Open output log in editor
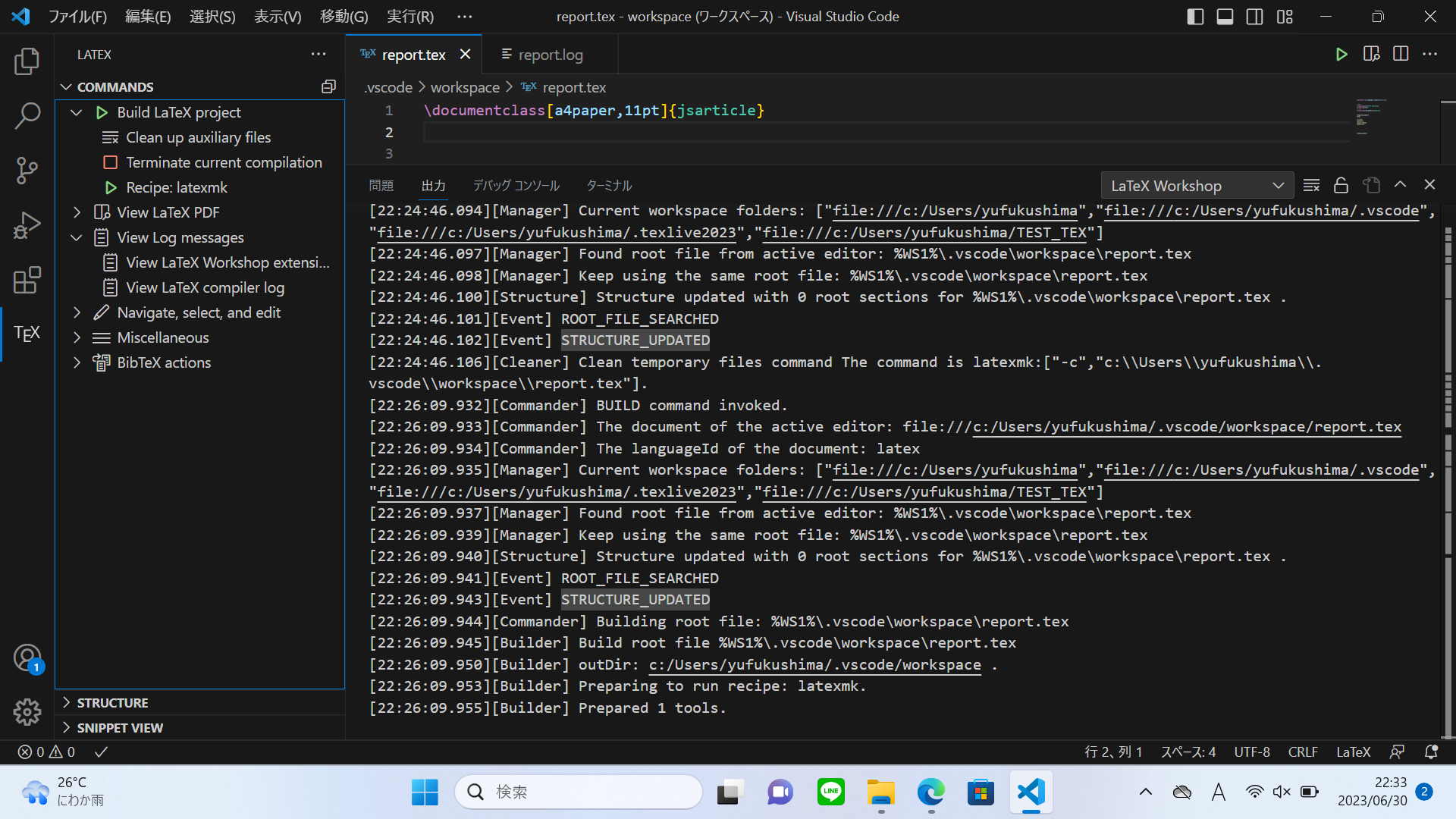Screen dimensions: 1456x819 point(1371,185)
